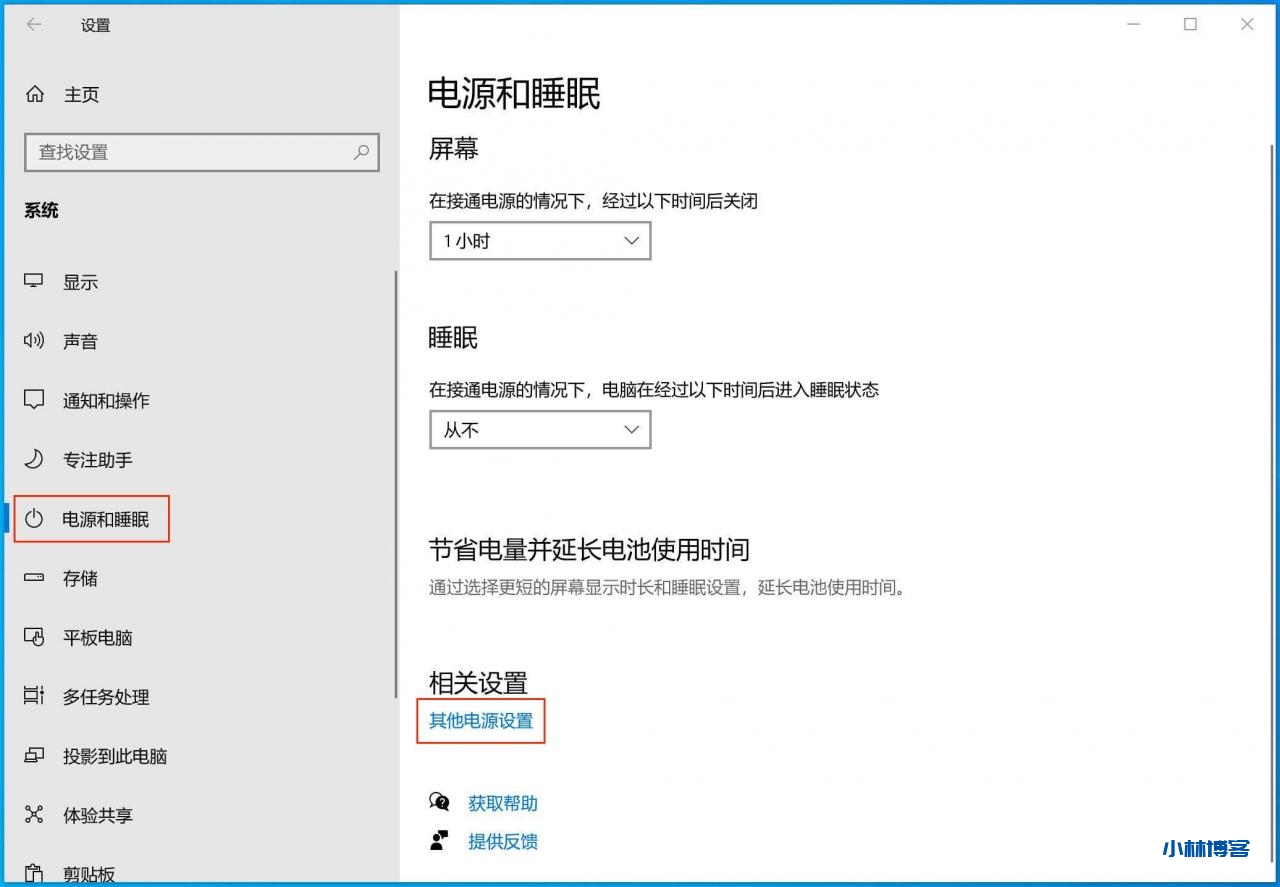Image resolution: width=1280 pixels, height=887 pixels.
Task: Open the sleep dropdown showing 从不
Action: pos(540,430)
